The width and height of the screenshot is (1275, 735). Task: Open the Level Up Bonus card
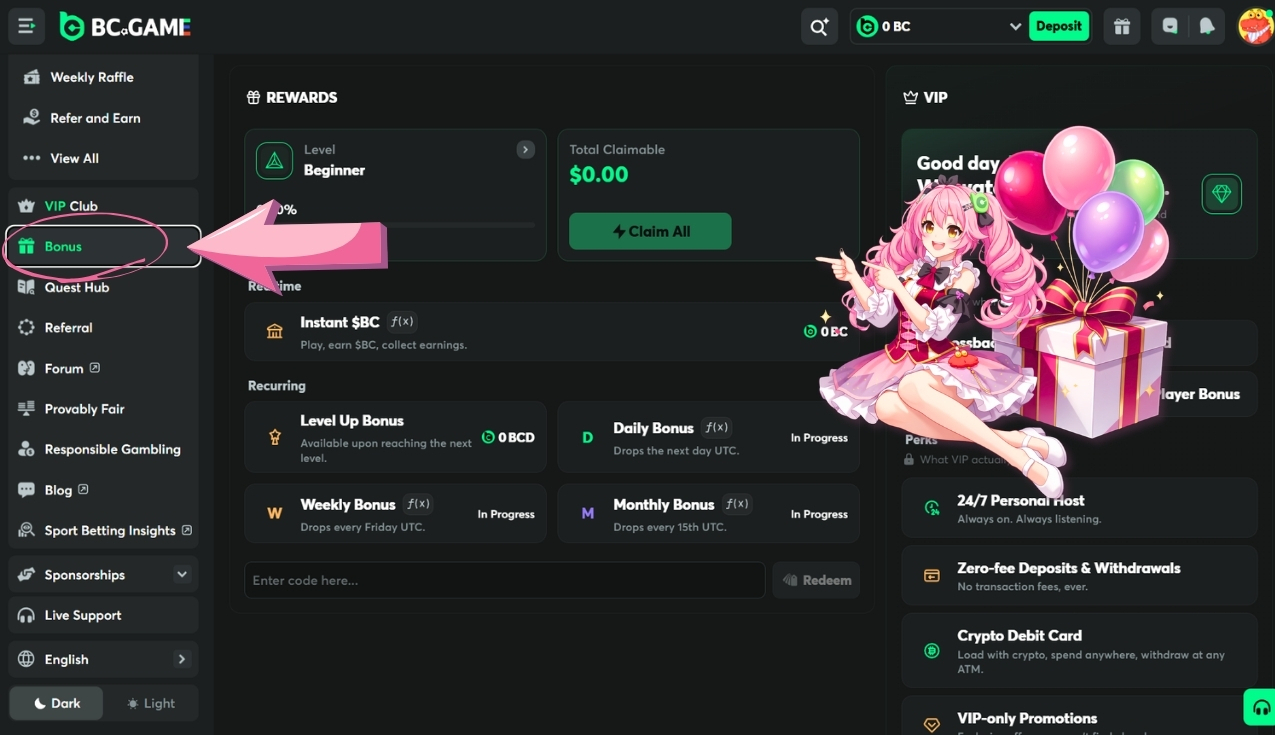click(395, 437)
